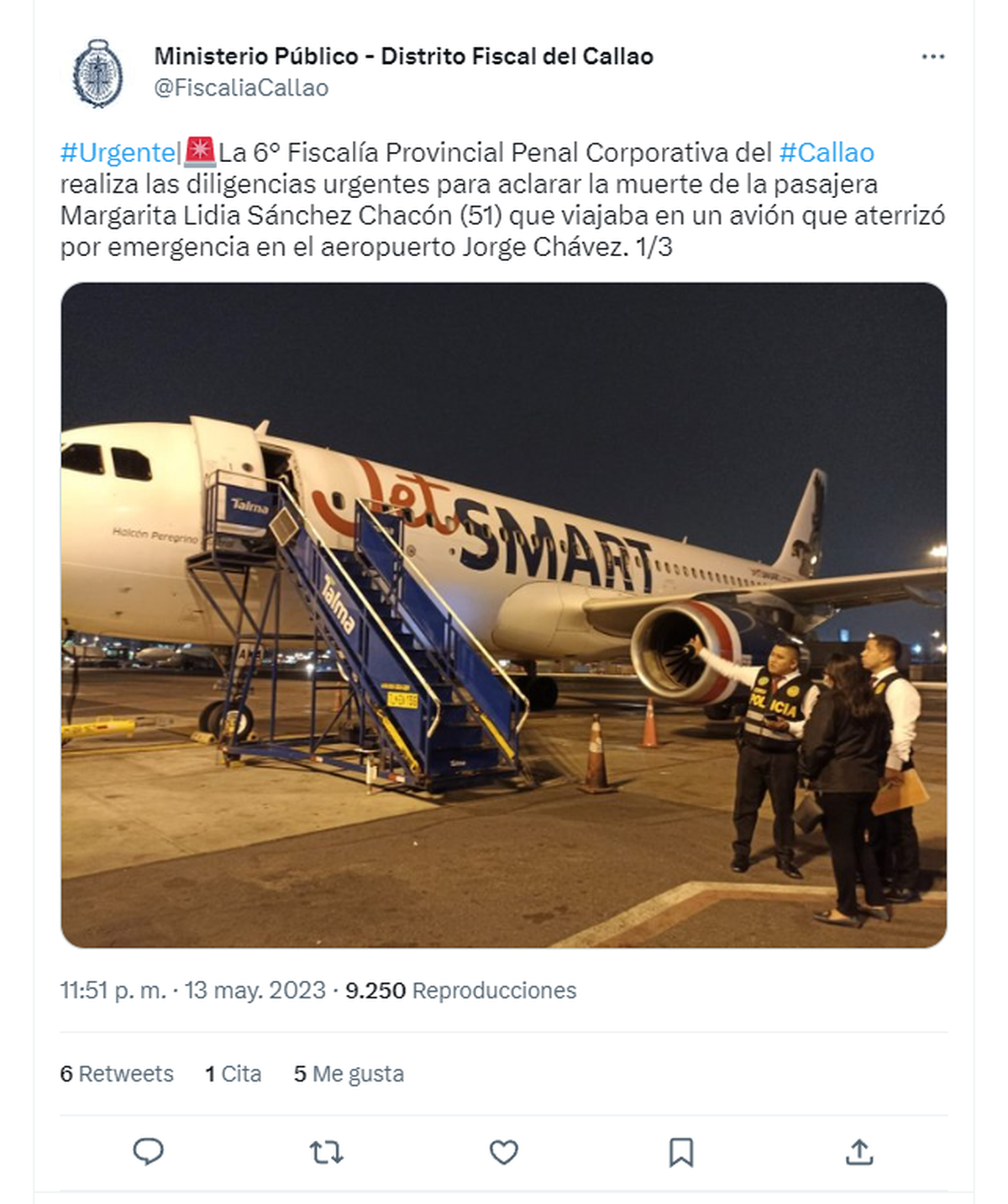Click the retweet arrows icon

[326, 1152]
